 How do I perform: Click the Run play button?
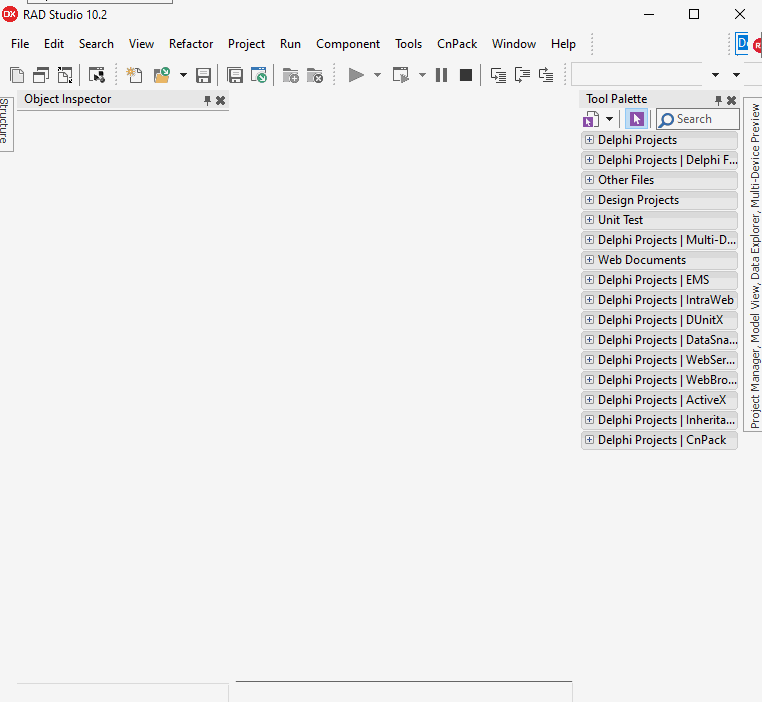click(x=356, y=75)
